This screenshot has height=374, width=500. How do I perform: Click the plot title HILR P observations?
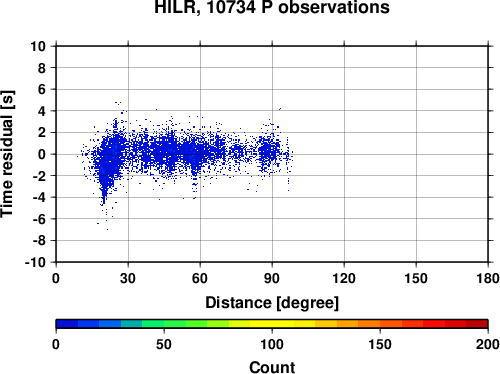tap(272, 7)
